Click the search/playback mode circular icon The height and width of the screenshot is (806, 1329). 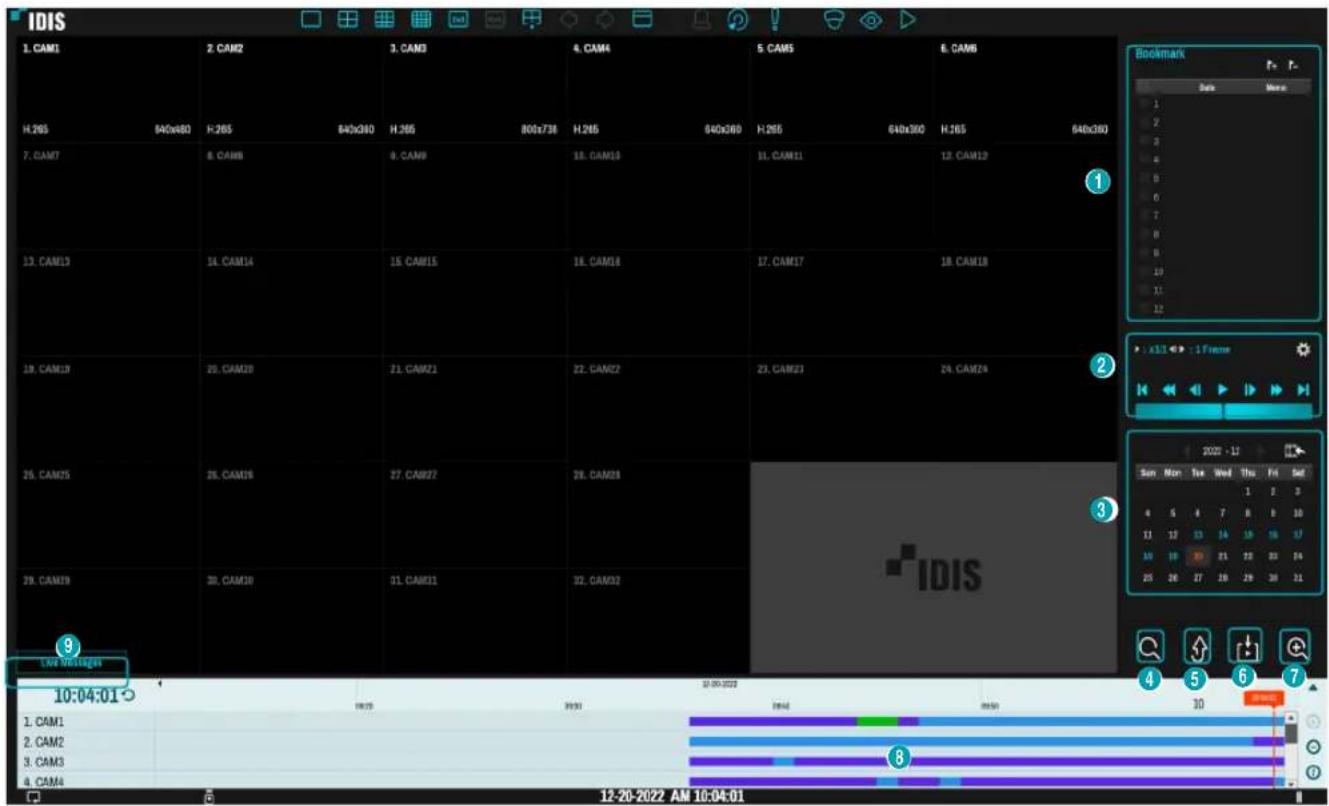point(738,18)
